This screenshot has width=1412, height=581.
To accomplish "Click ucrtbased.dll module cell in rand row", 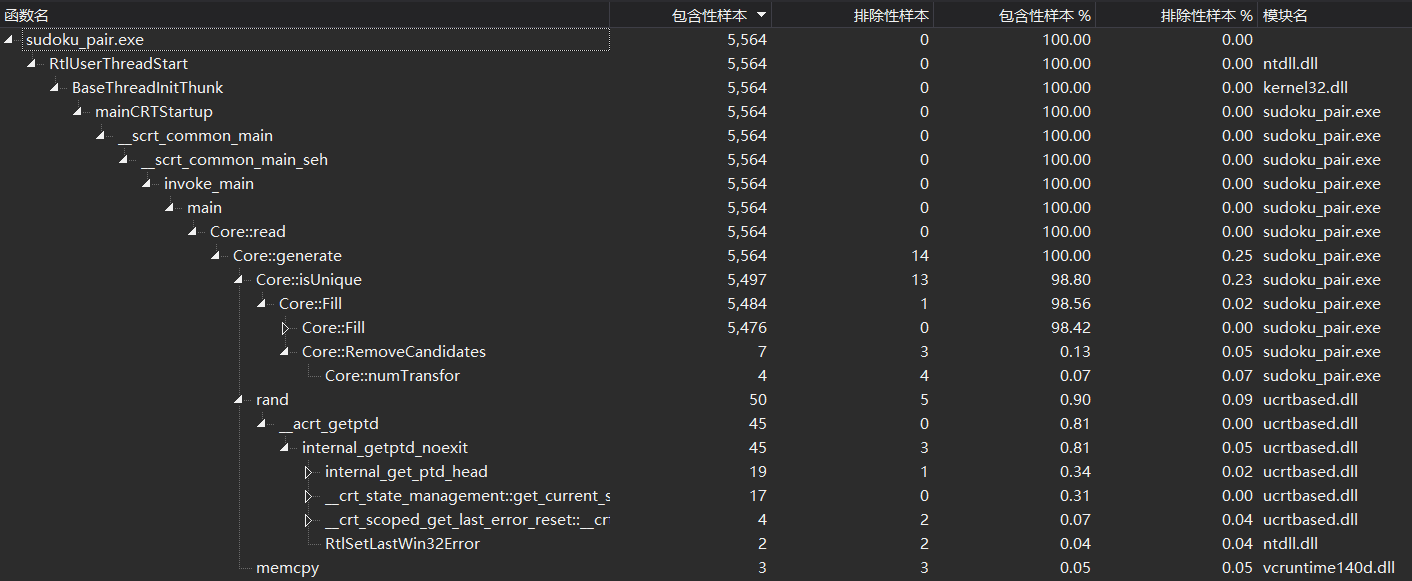I will [1310, 400].
